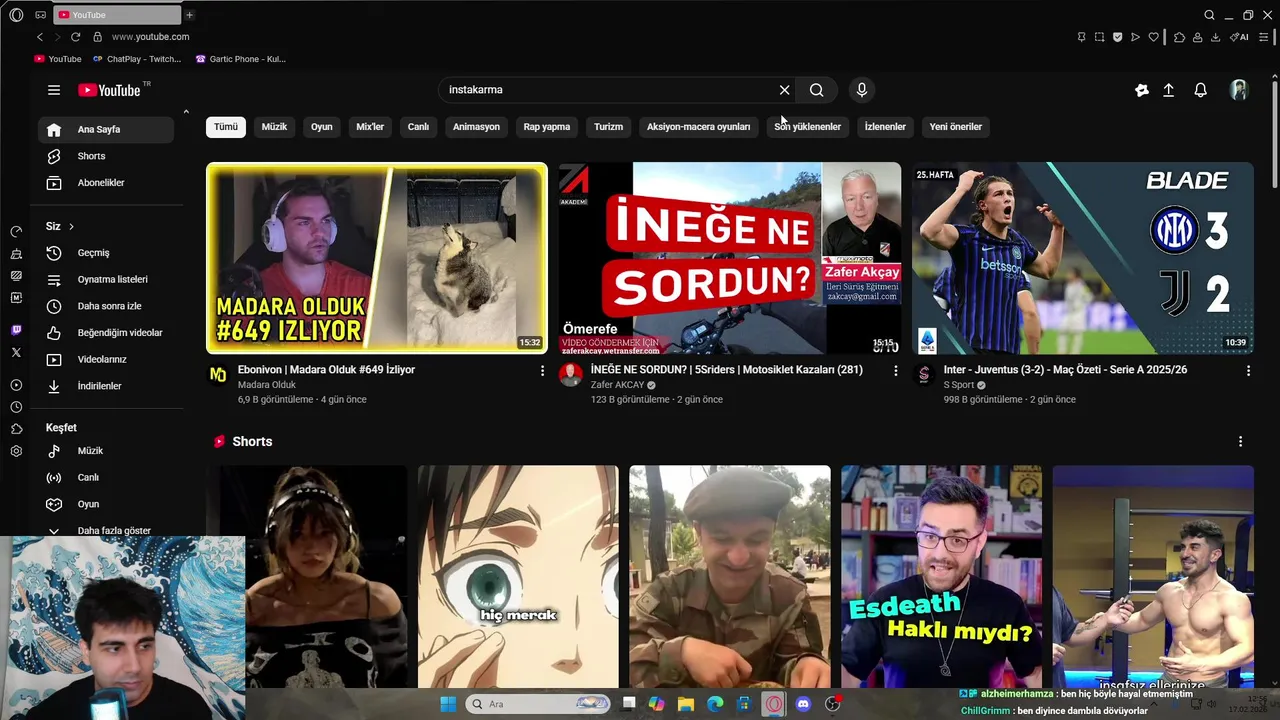The height and width of the screenshot is (720, 1280).
Task: Open Videolarınız
Action: pos(106,359)
